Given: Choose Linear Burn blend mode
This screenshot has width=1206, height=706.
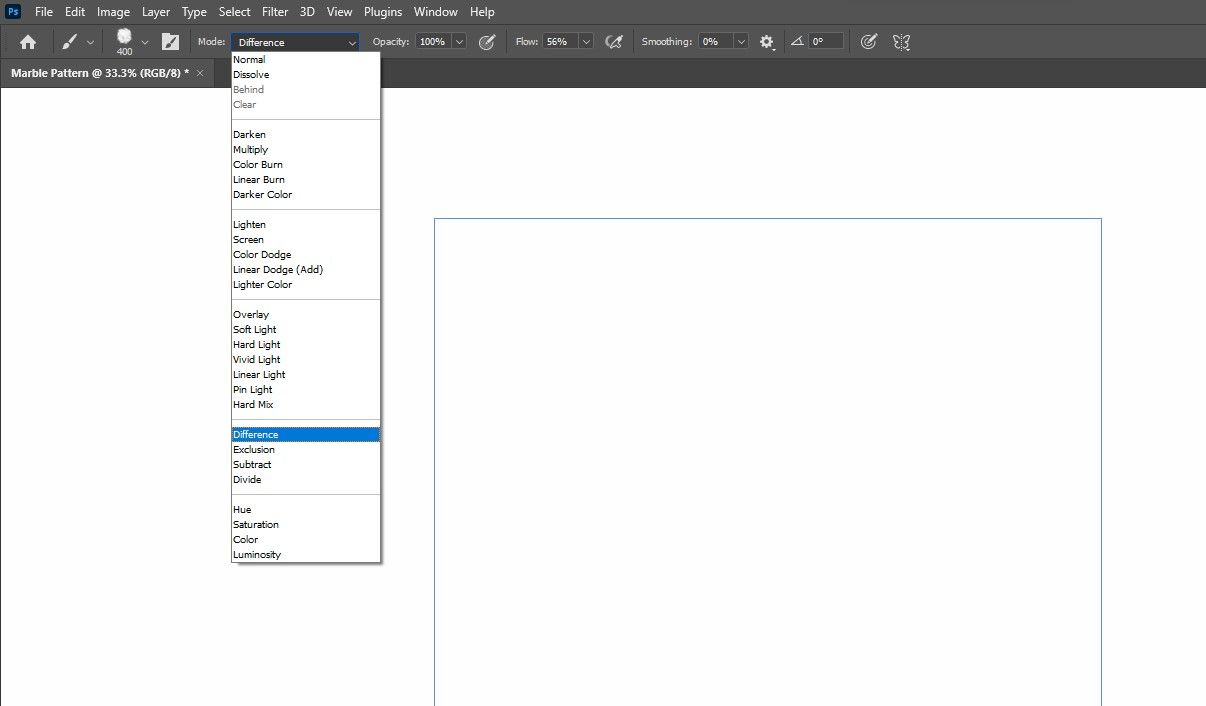Looking at the screenshot, I should coord(306,180).
